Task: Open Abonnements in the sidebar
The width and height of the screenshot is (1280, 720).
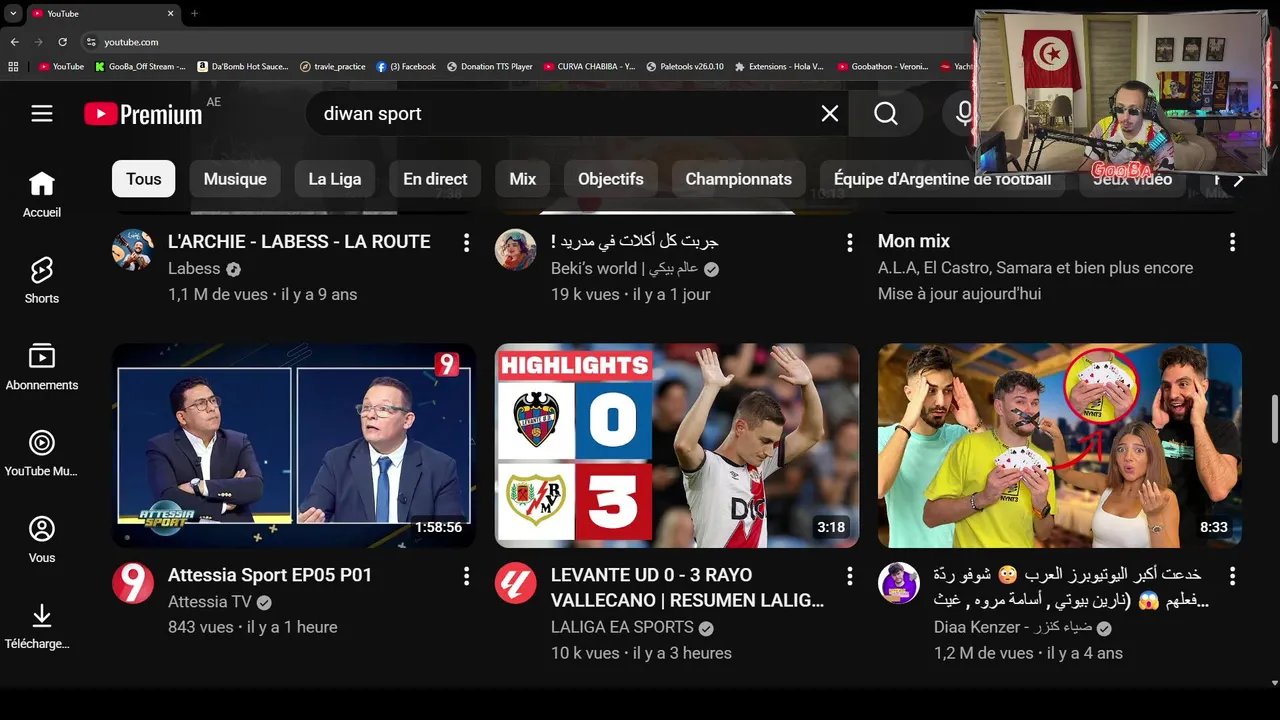Action: coord(42,368)
